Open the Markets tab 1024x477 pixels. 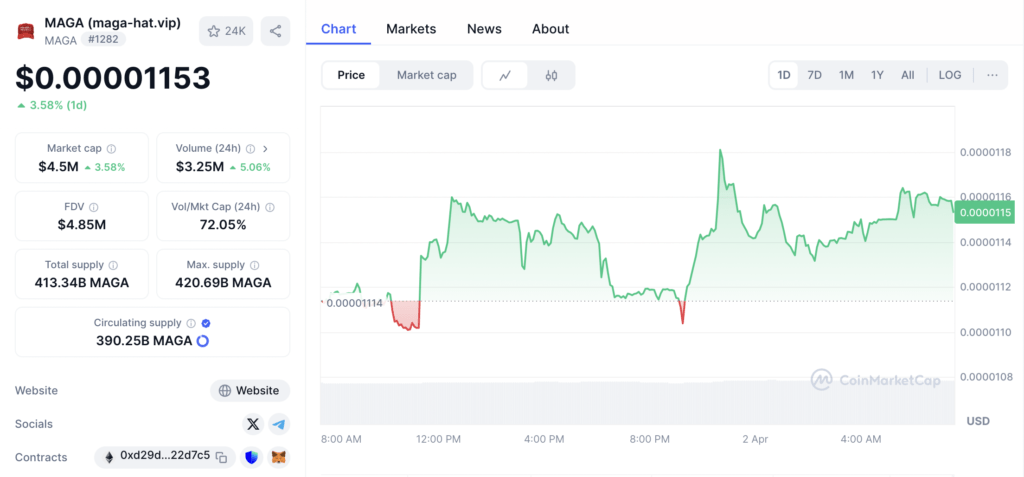tap(411, 29)
